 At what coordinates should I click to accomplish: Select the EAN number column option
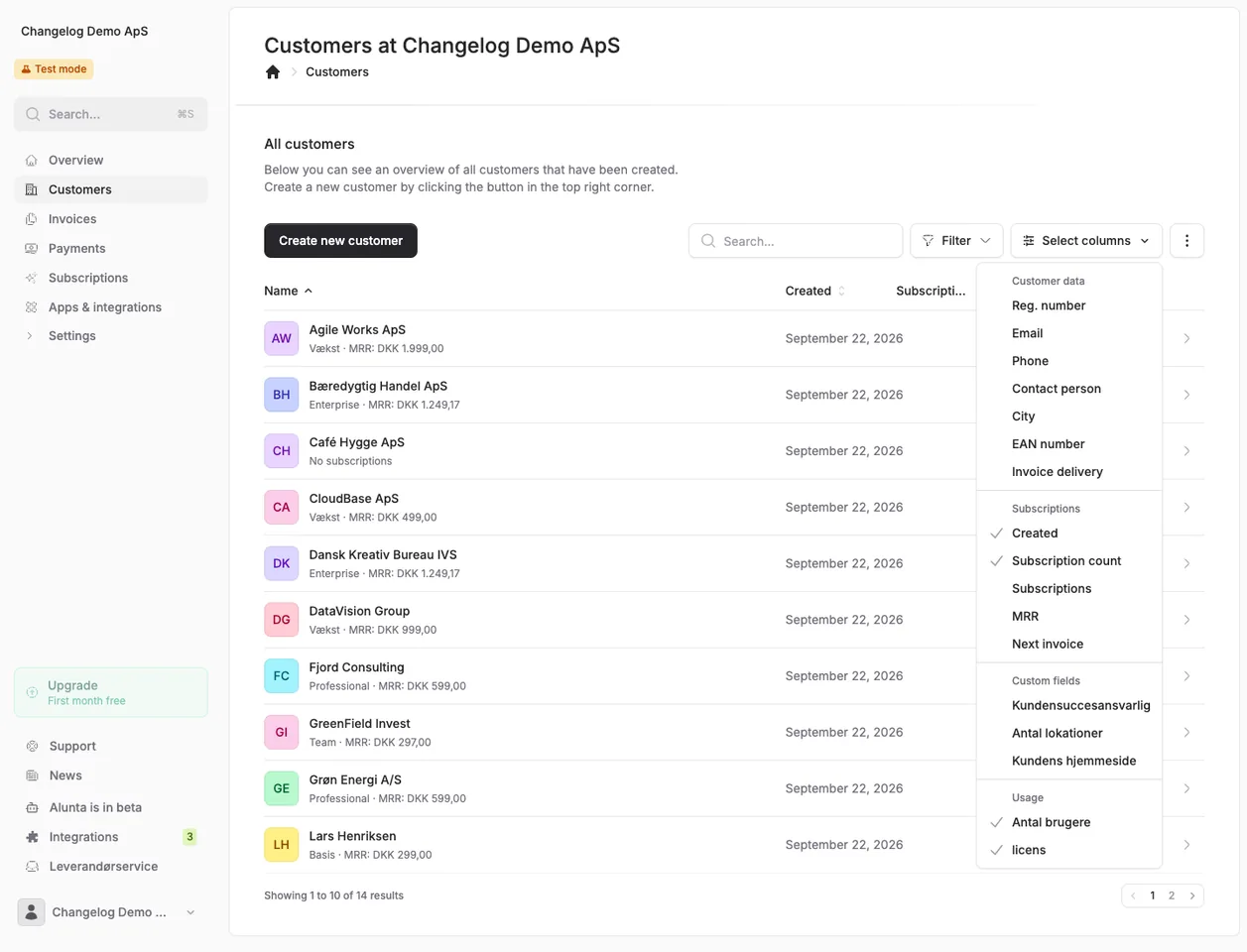(1068, 444)
